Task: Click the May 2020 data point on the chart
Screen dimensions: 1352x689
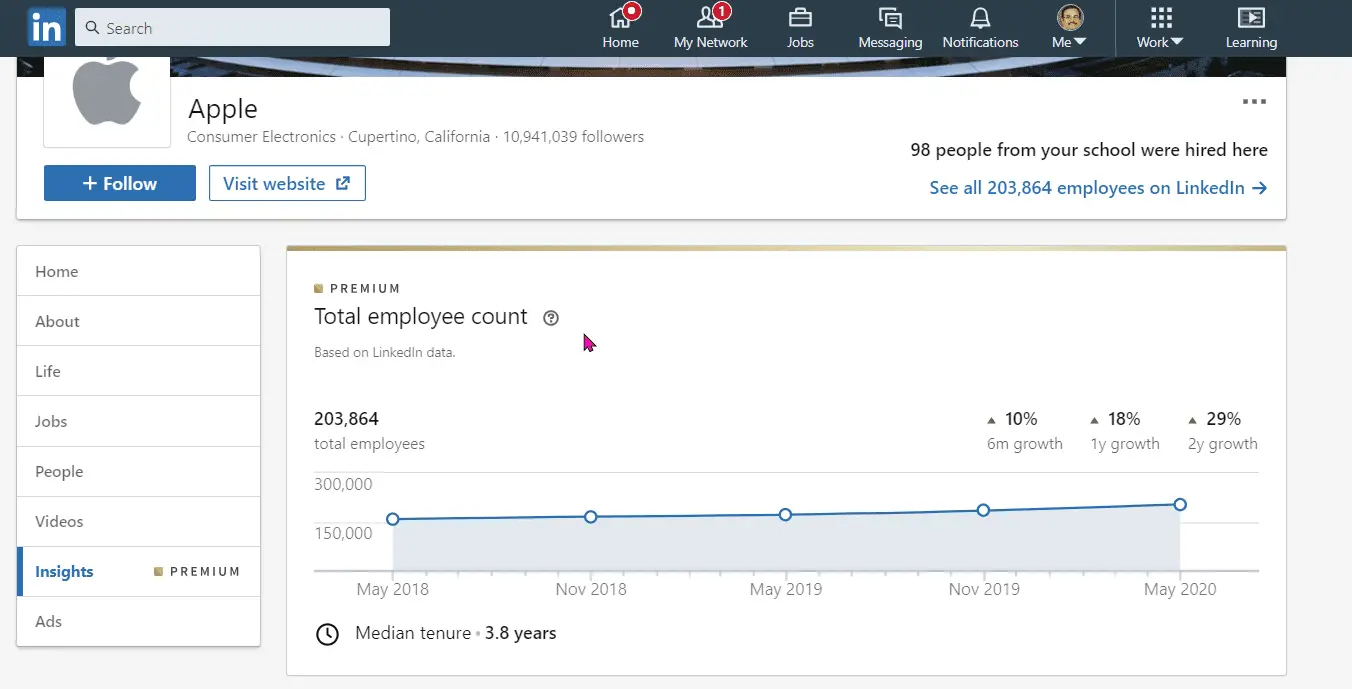Action: pos(1180,504)
